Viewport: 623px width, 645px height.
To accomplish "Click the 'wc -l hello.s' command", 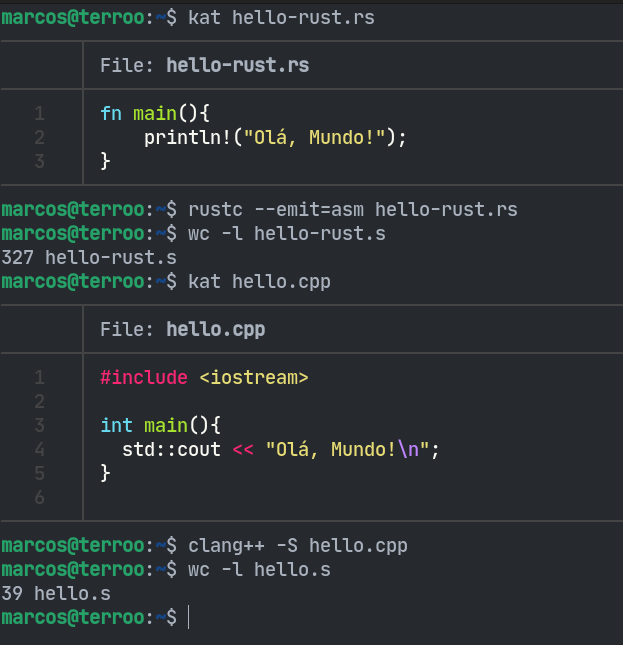I will [259, 570].
